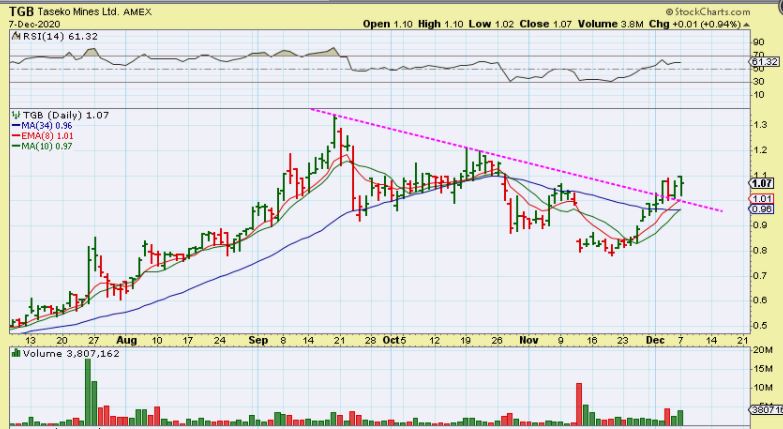Click the StockCharts.com copyright label
783x429 pixels.
click(x=708, y=11)
